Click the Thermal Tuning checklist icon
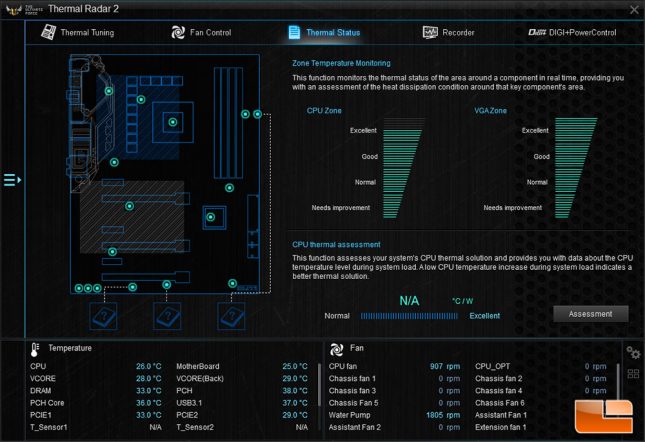This screenshot has height=442, width=645. [x=49, y=32]
